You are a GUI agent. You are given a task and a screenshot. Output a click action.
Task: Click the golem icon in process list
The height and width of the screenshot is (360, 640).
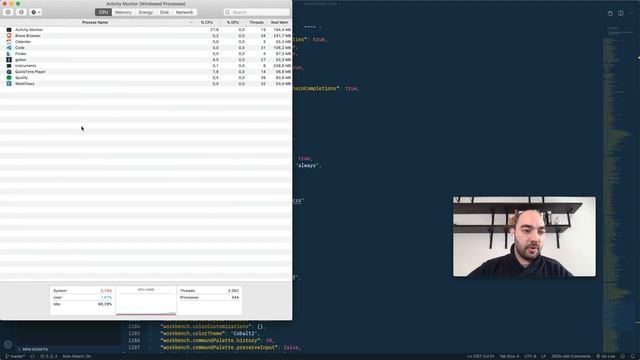coord(9,60)
